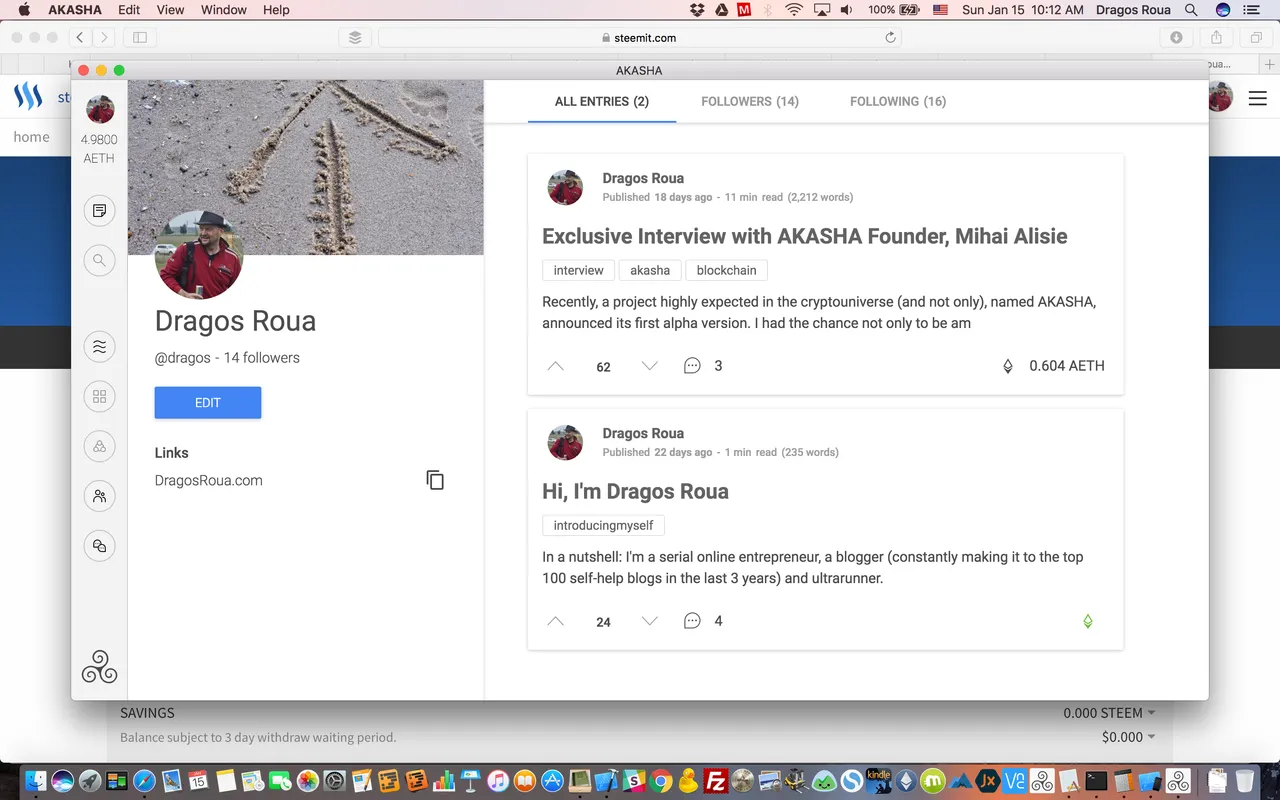Open the Window menu in the menu bar

pyautogui.click(x=224, y=10)
